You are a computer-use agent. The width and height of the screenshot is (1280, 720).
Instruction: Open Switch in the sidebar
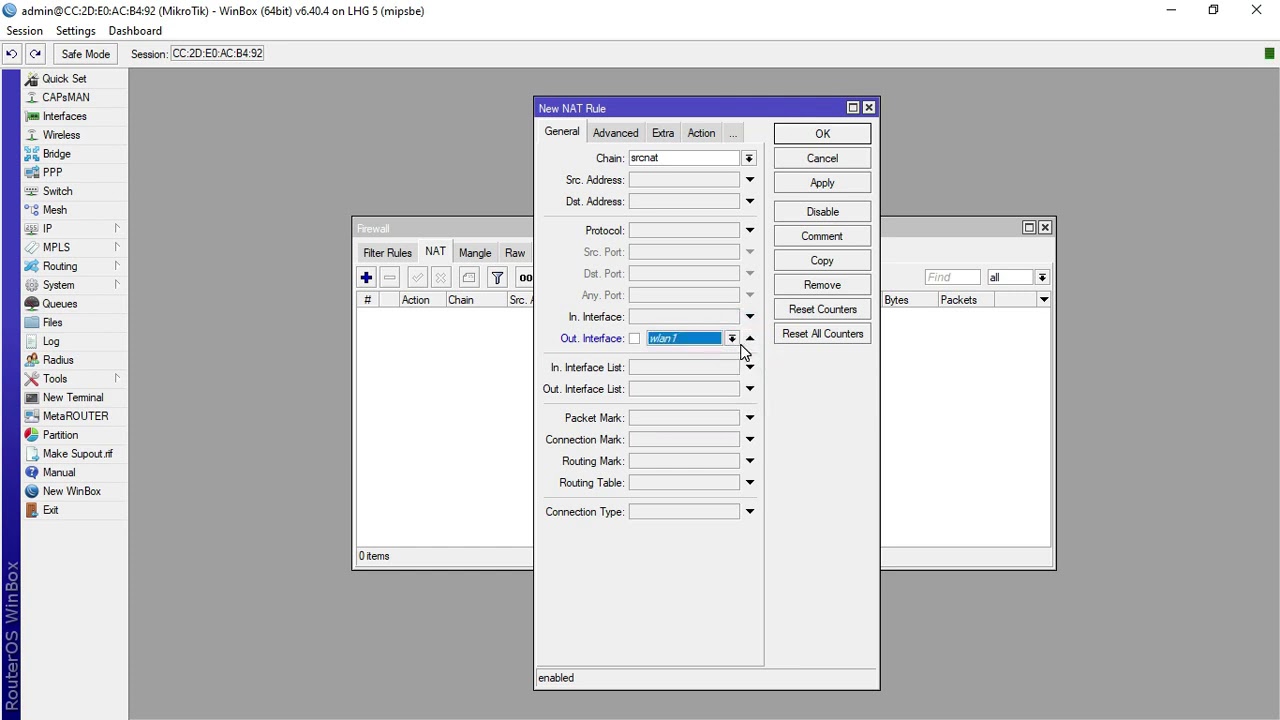pyautogui.click(x=57, y=191)
